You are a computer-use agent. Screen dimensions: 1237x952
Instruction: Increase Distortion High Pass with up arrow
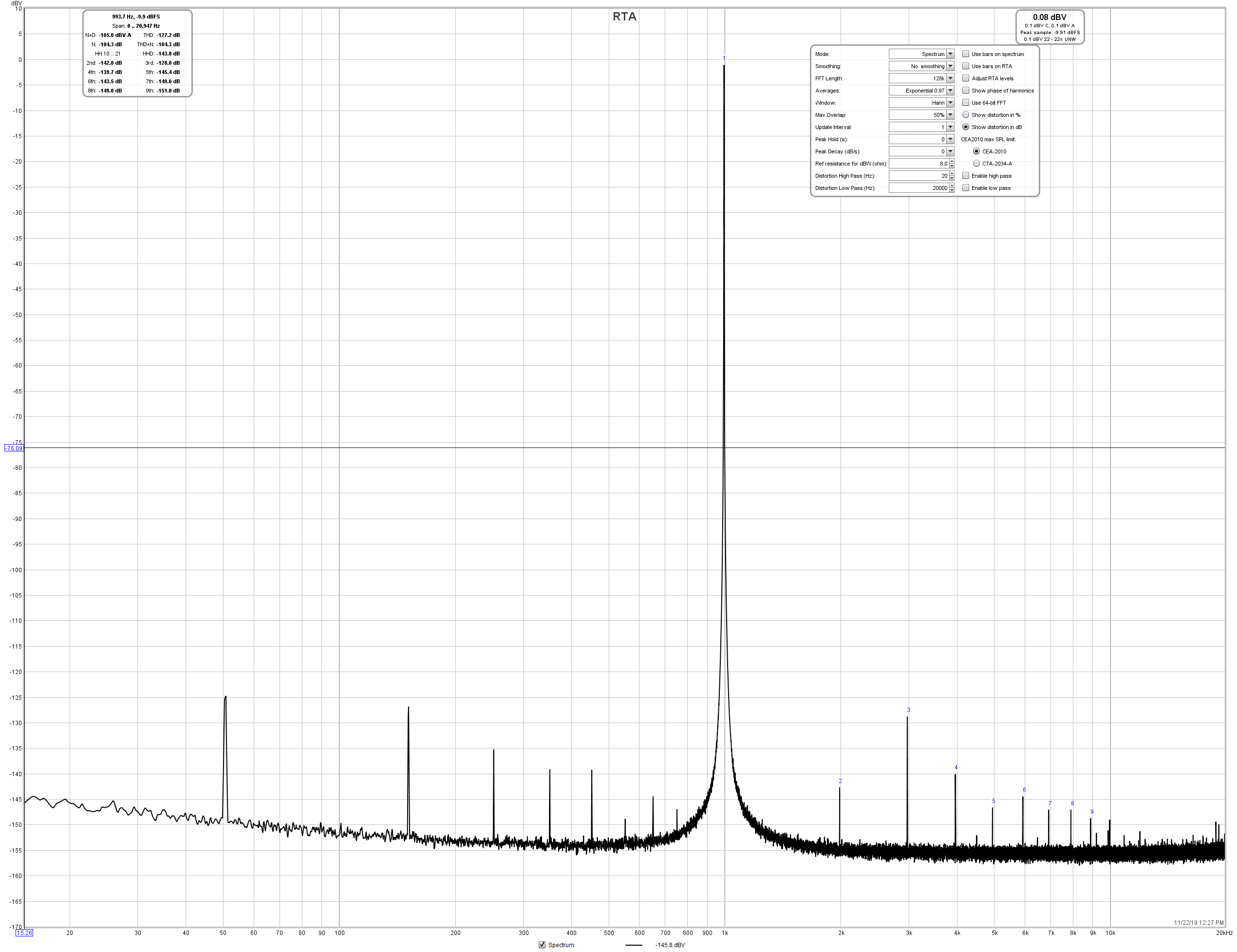[x=952, y=173]
